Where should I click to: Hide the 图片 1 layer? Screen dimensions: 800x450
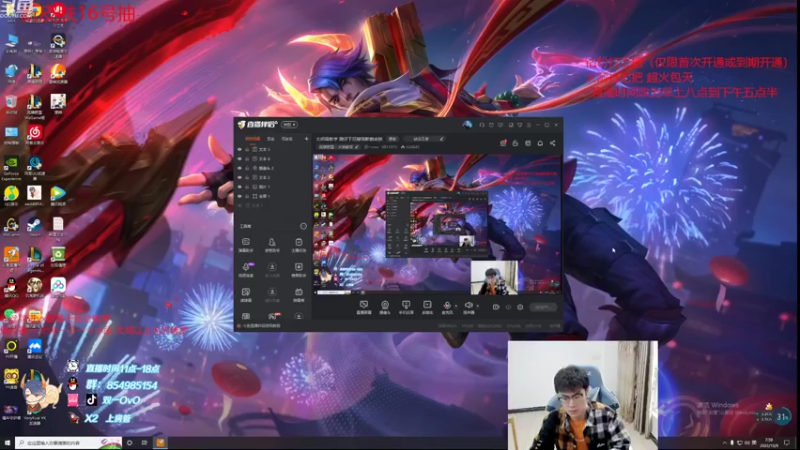[240, 187]
